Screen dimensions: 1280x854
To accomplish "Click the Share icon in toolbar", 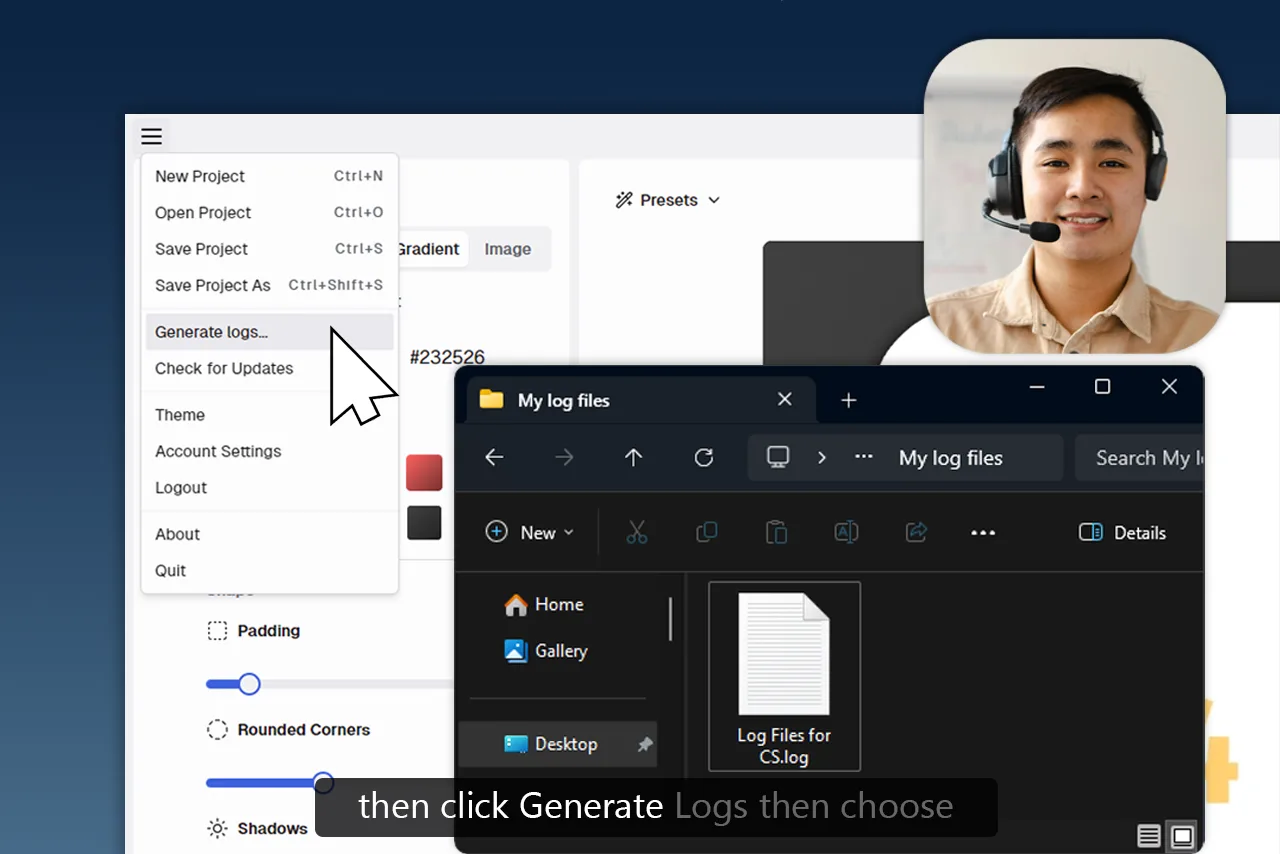I will tap(916, 532).
